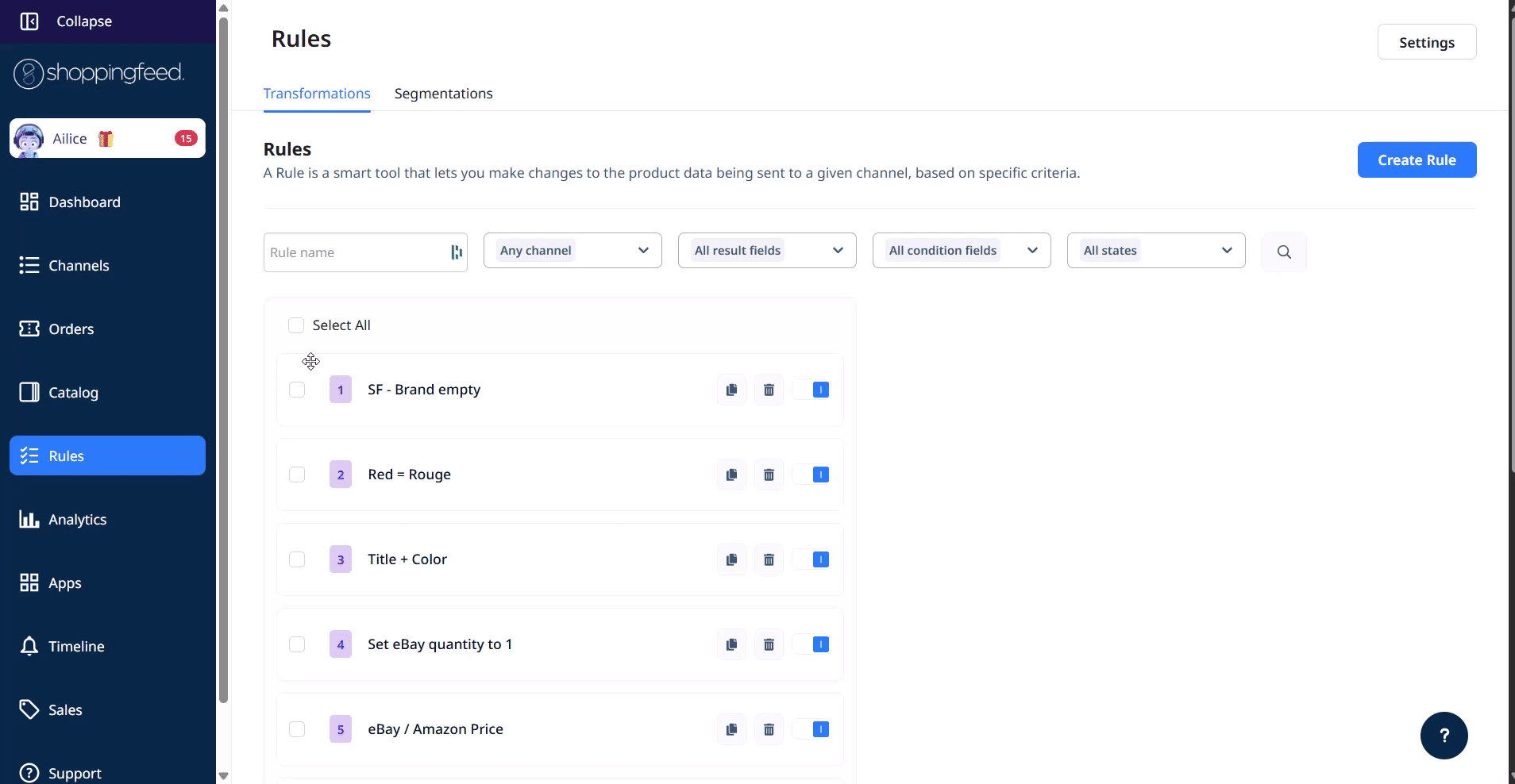
Task: Open Catalog in the sidebar
Action: (x=107, y=392)
